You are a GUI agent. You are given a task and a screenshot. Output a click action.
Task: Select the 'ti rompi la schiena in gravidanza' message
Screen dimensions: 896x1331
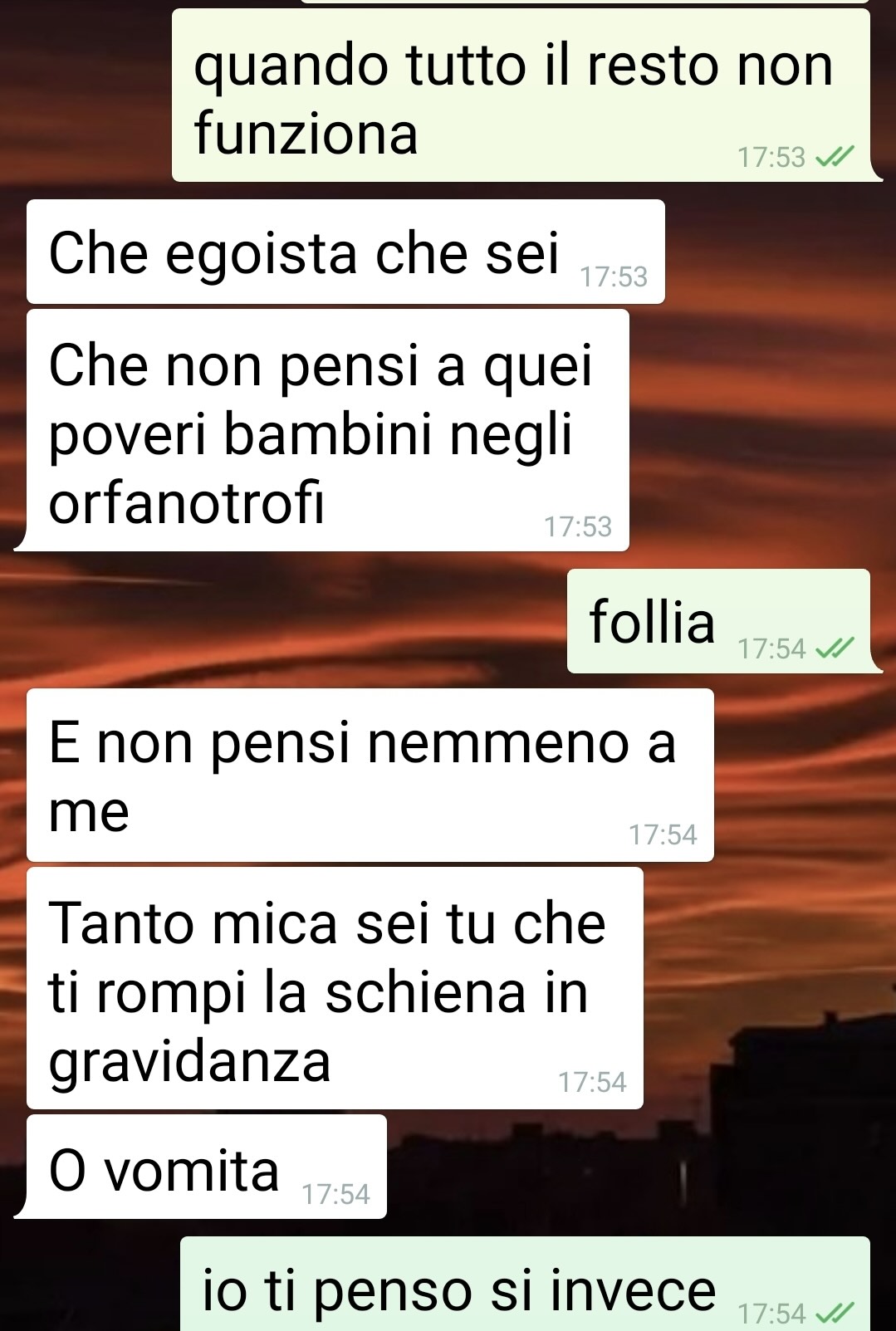click(x=335, y=988)
